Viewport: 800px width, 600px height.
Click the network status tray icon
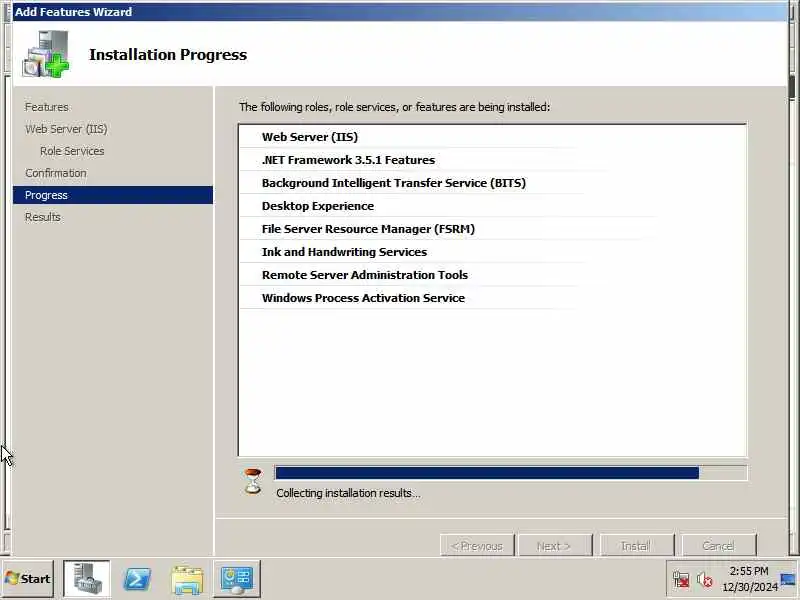[681, 580]
